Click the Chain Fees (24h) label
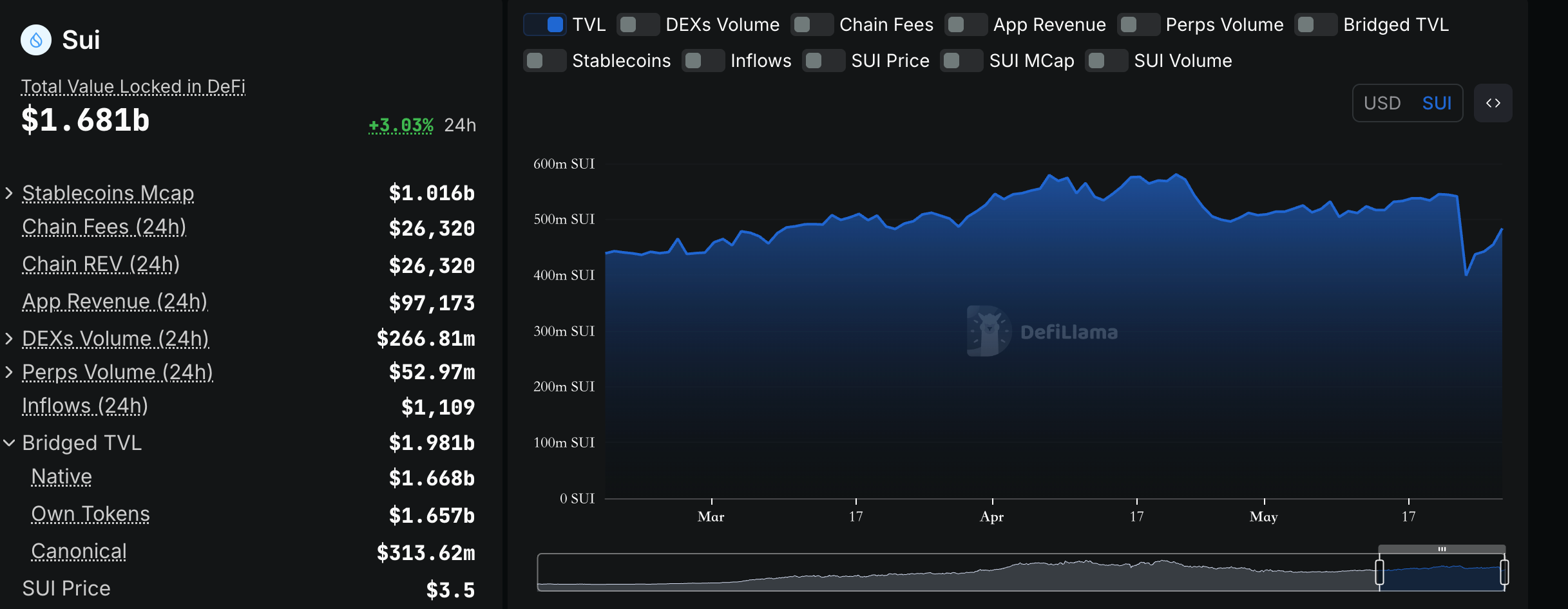This screenshot has height=609, width=1568. [104, 227]
